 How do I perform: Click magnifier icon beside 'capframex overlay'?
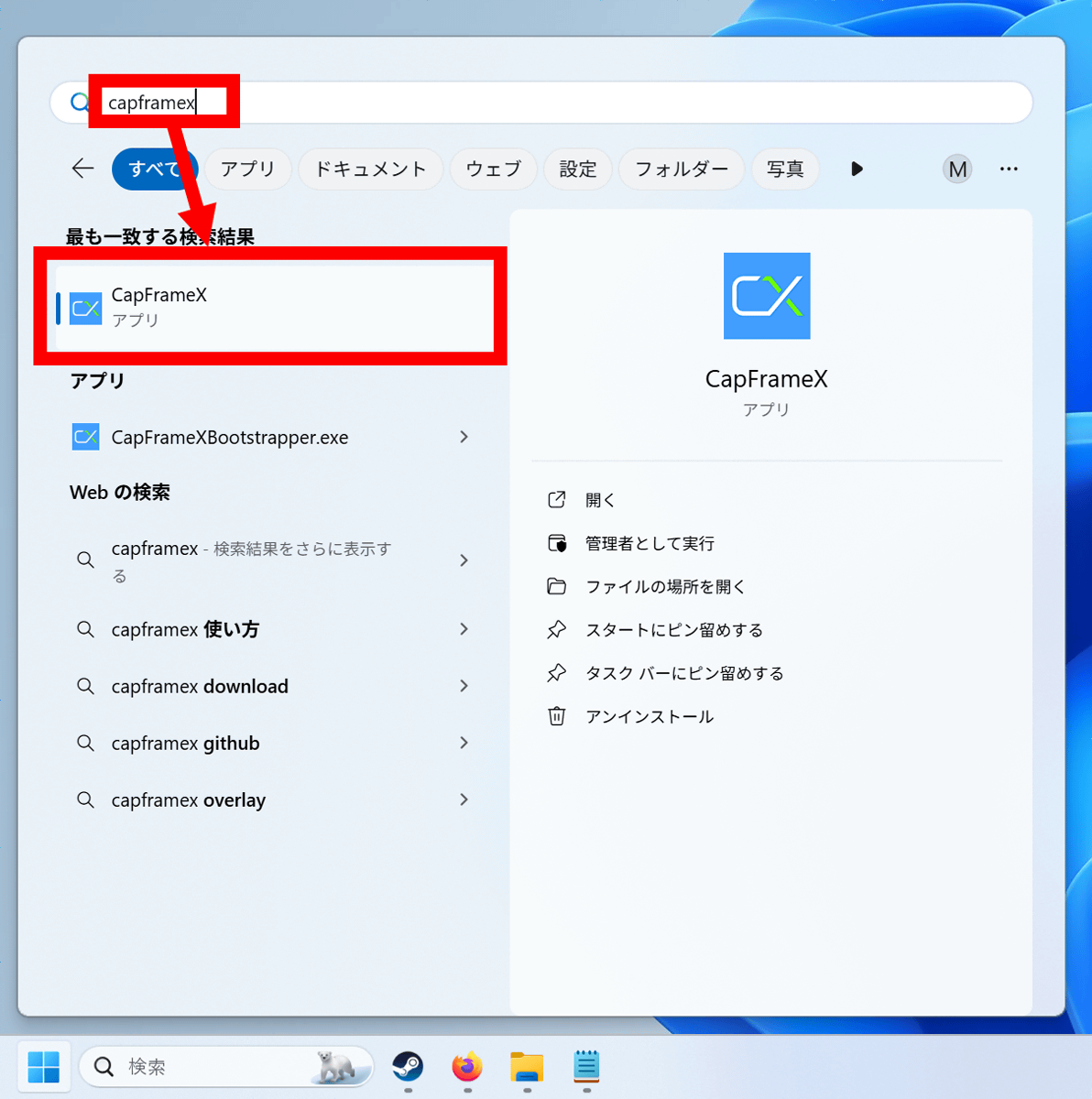[x=85, y=800]
